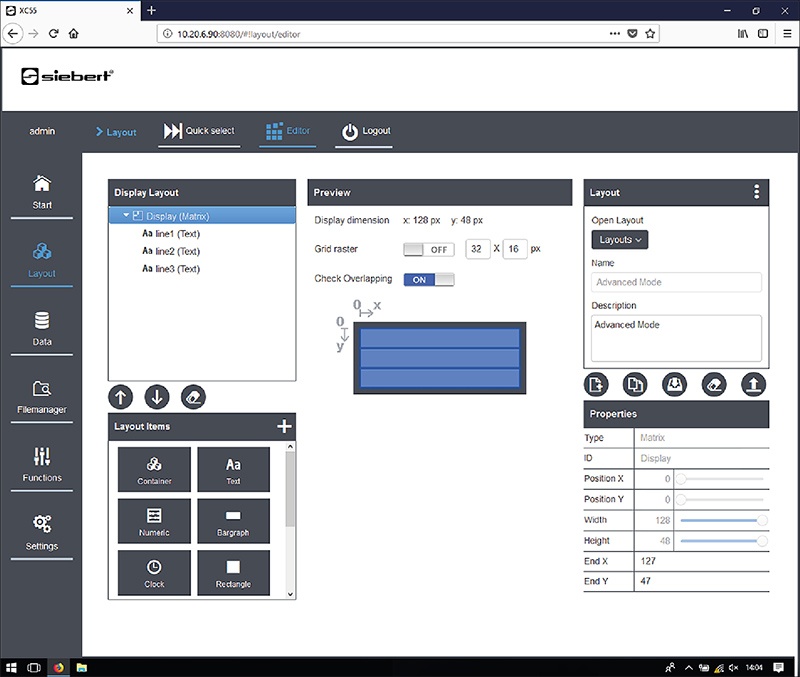Image resolution: width=800 pixels, height=677 pixels.
Task: Move selected item down with arrow button
Action: click(157, 397)
